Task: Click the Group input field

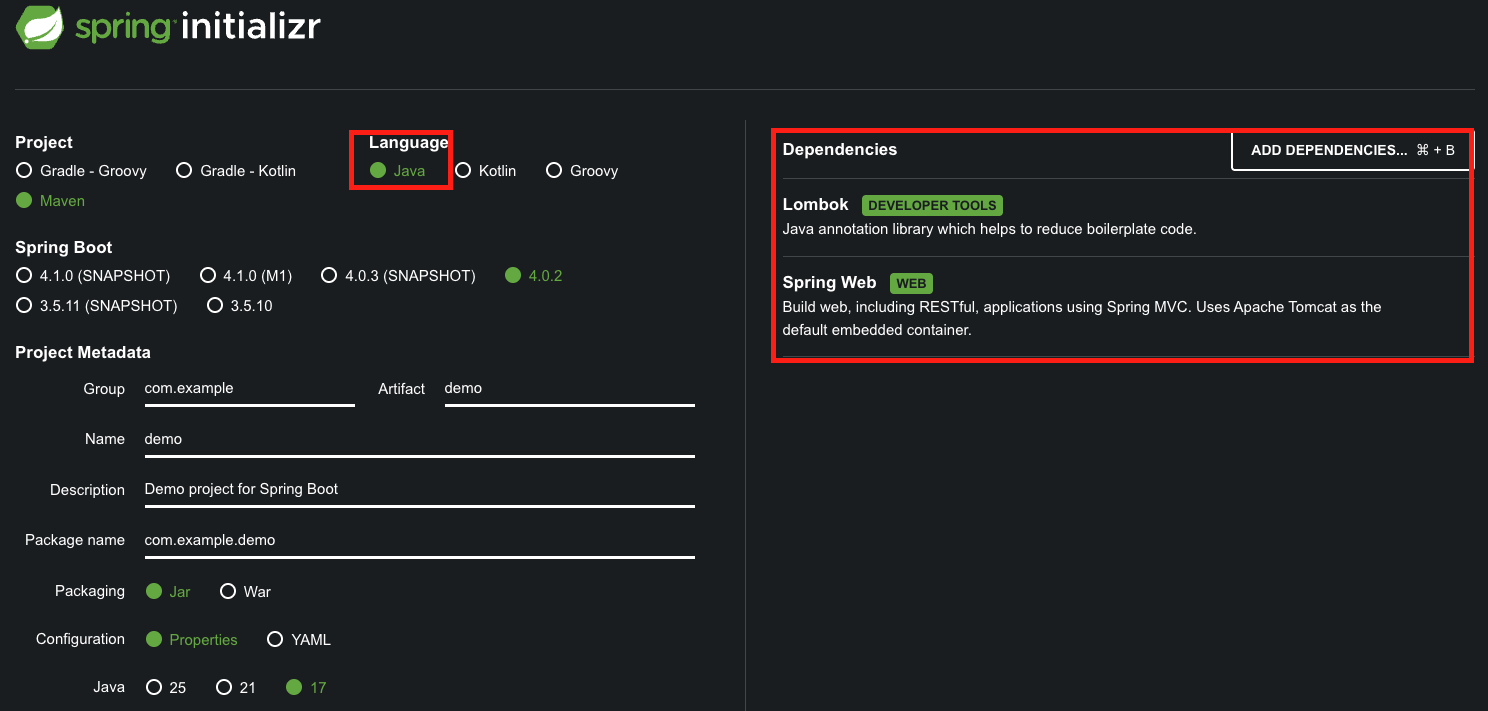Action: [249, 389]
